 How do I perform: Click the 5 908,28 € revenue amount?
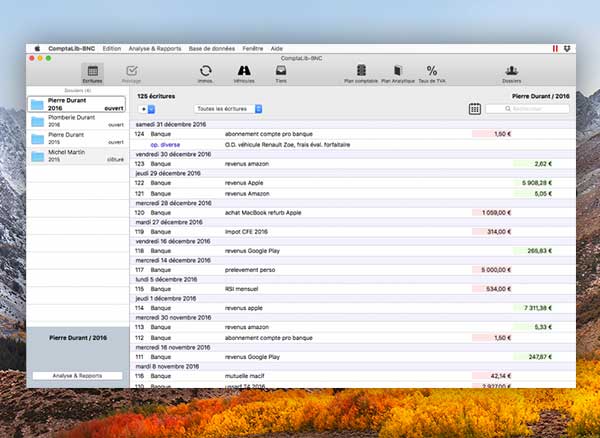click(x=536, y=183)
